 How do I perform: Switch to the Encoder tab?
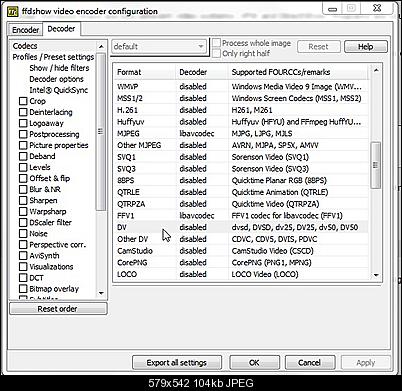(x=25, y=30)
